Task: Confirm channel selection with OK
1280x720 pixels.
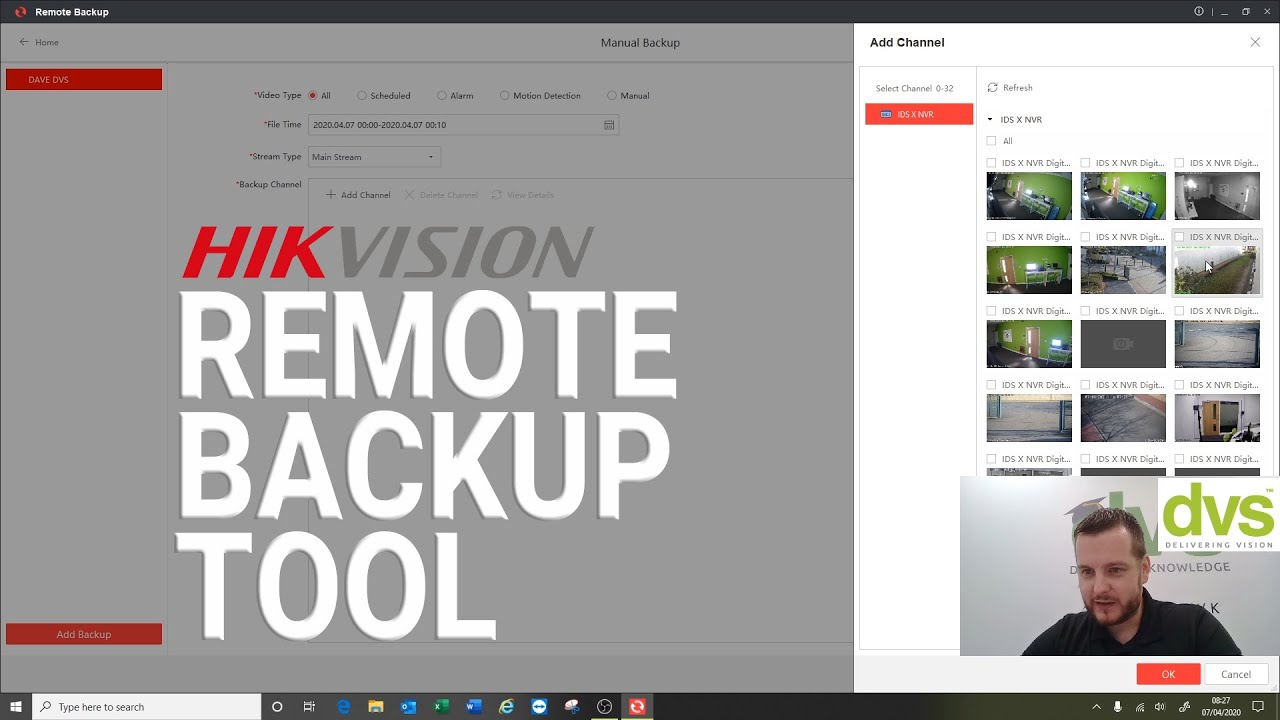Action: point(1168,674)
